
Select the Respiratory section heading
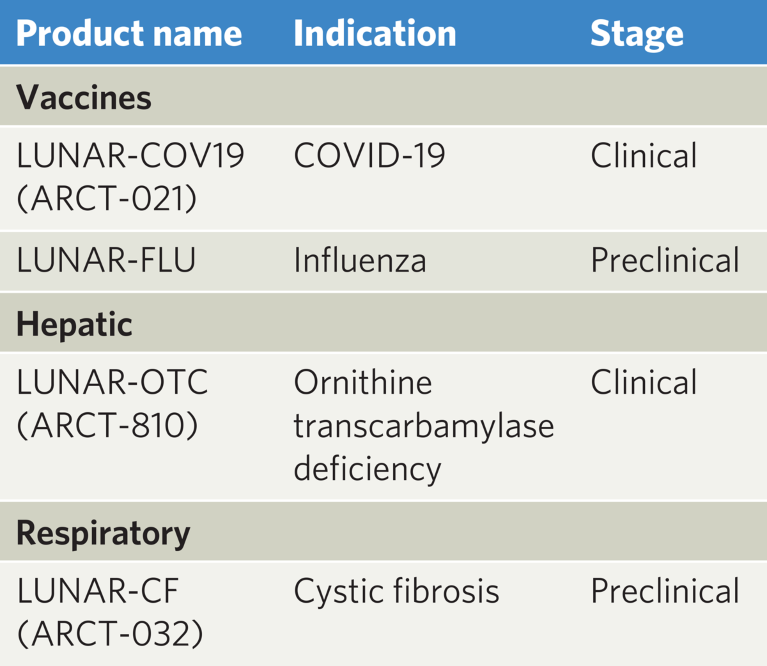pos(103,533)
